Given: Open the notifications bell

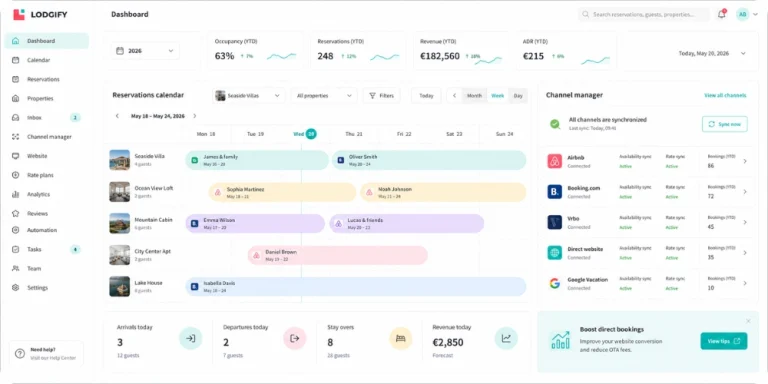Looking at the screenshot, I should coord(721,14).
